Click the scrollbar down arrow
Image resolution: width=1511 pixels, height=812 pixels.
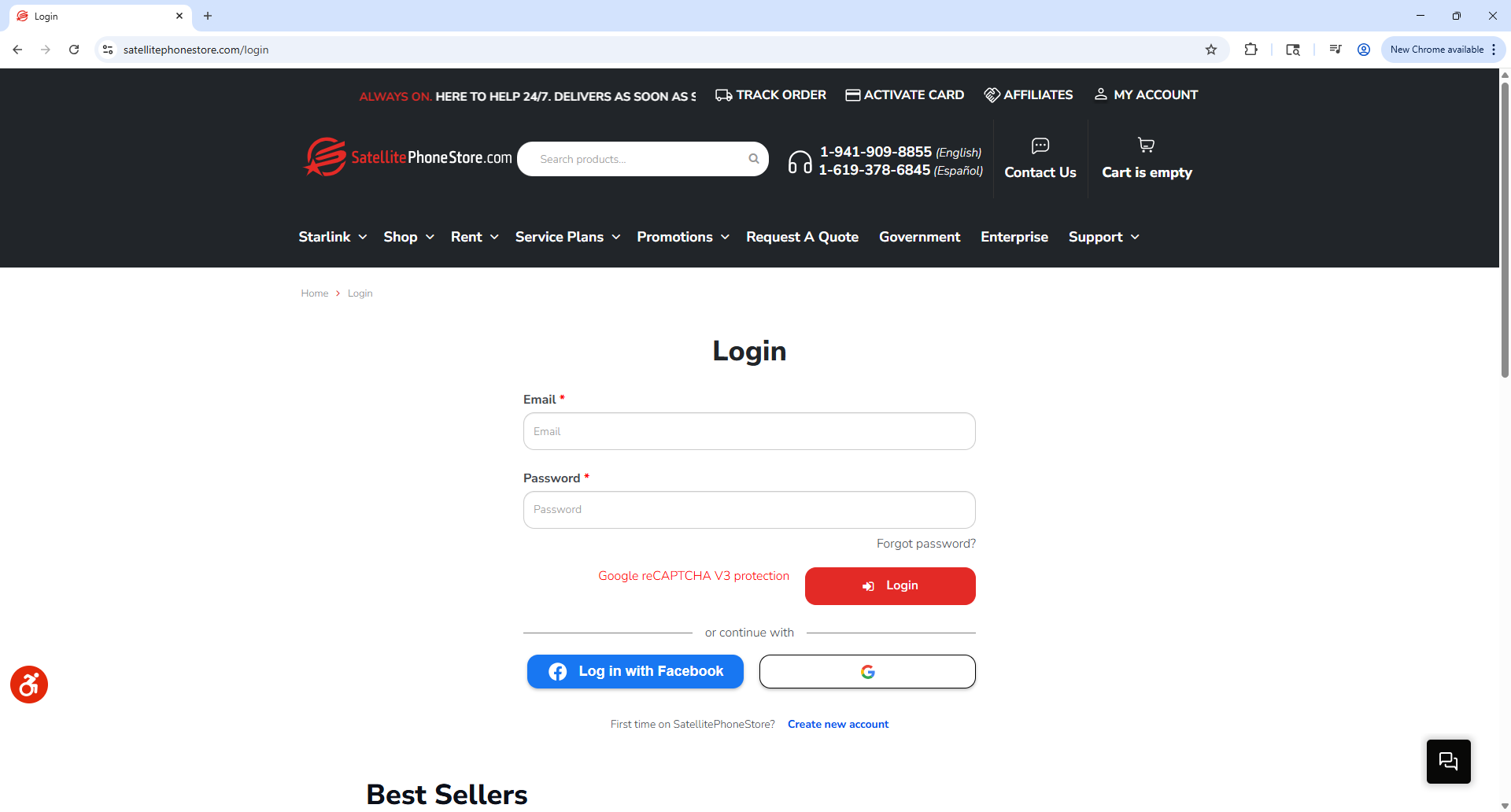pos(1505,806)
